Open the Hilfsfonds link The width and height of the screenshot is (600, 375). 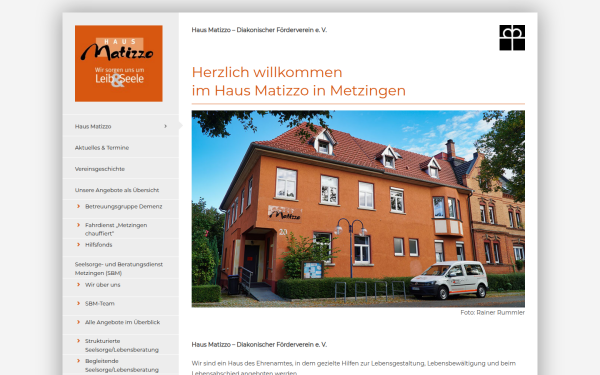point(99,245)
